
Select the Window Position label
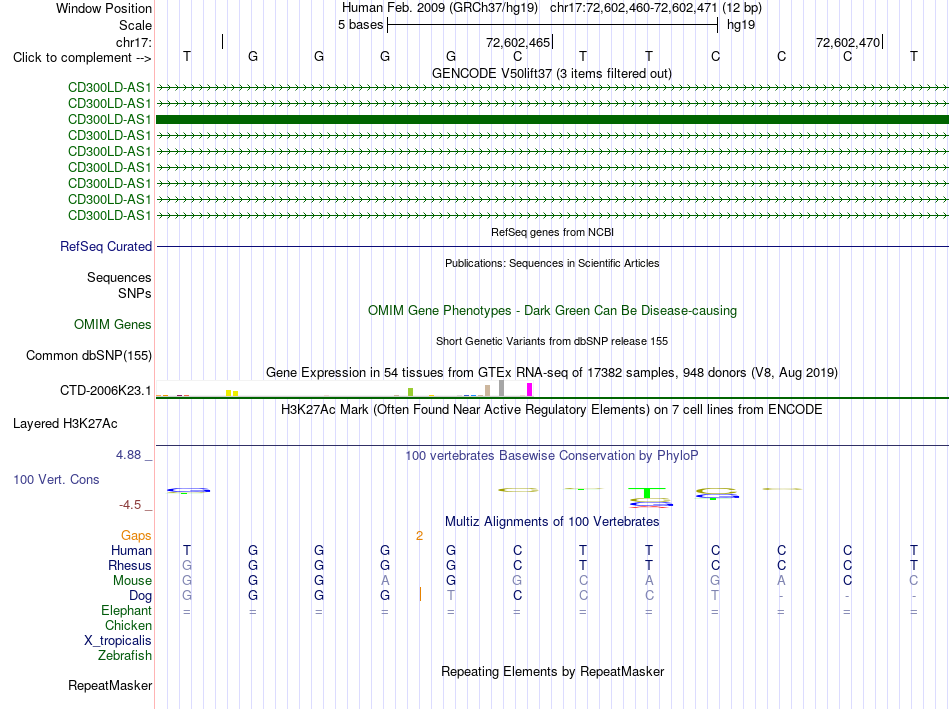(x=104, y=8)
